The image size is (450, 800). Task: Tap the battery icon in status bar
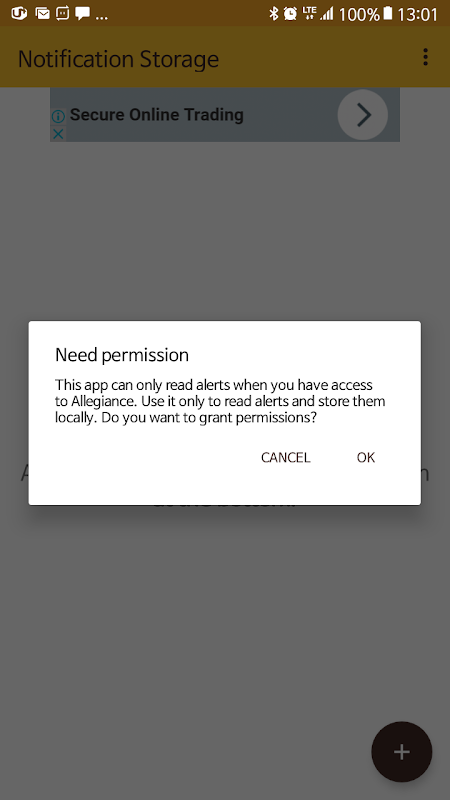pyautogui.click(x=388, y=14)
